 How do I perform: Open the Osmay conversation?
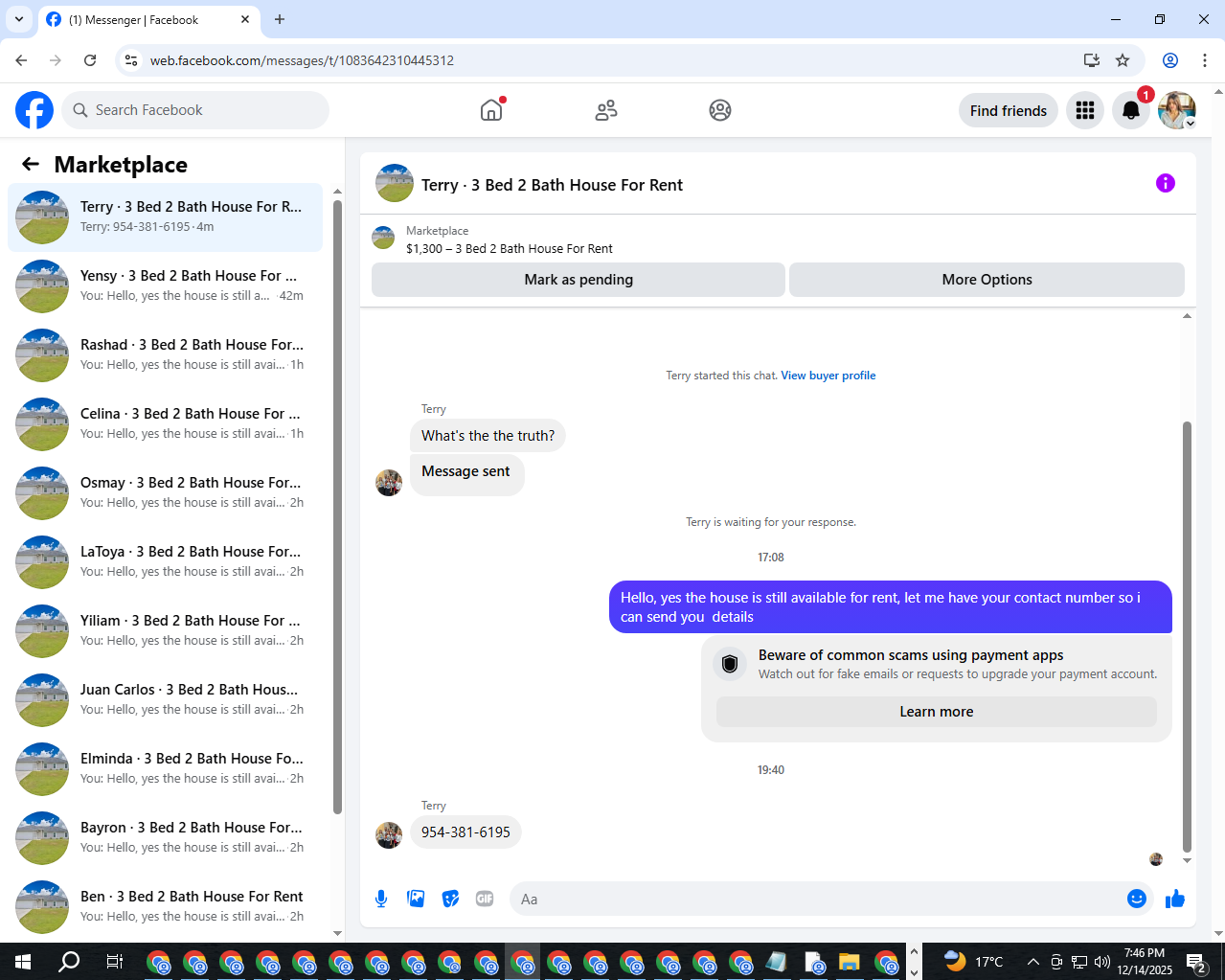(x=165, y=493)
